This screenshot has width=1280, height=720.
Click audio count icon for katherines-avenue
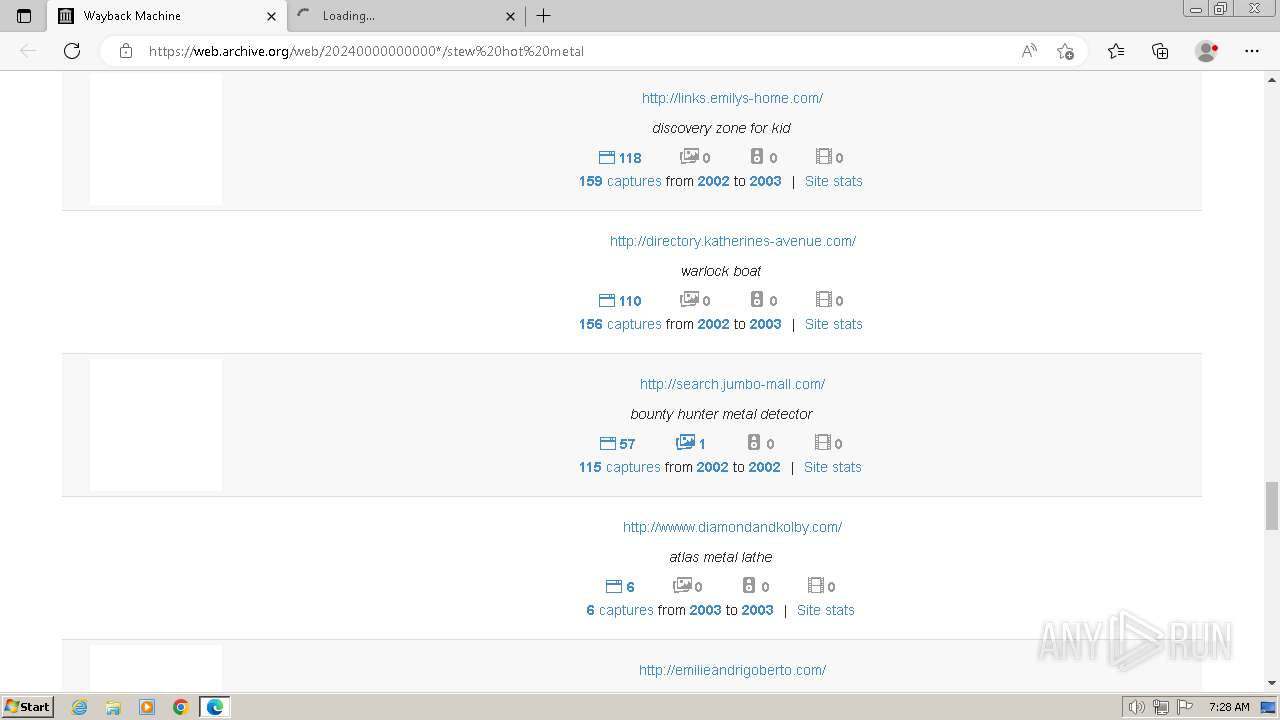[x=763, y=300]
